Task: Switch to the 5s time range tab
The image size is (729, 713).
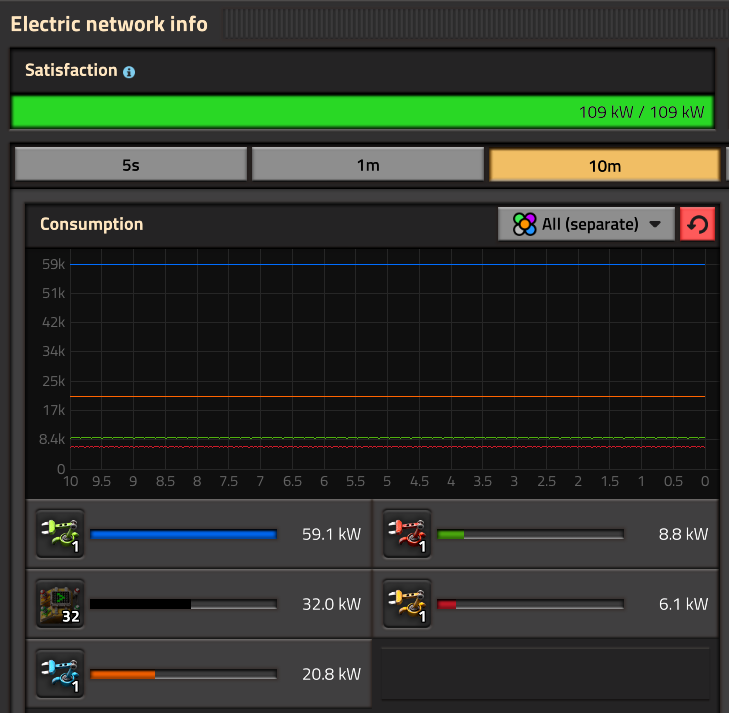Action: point(131,164)
